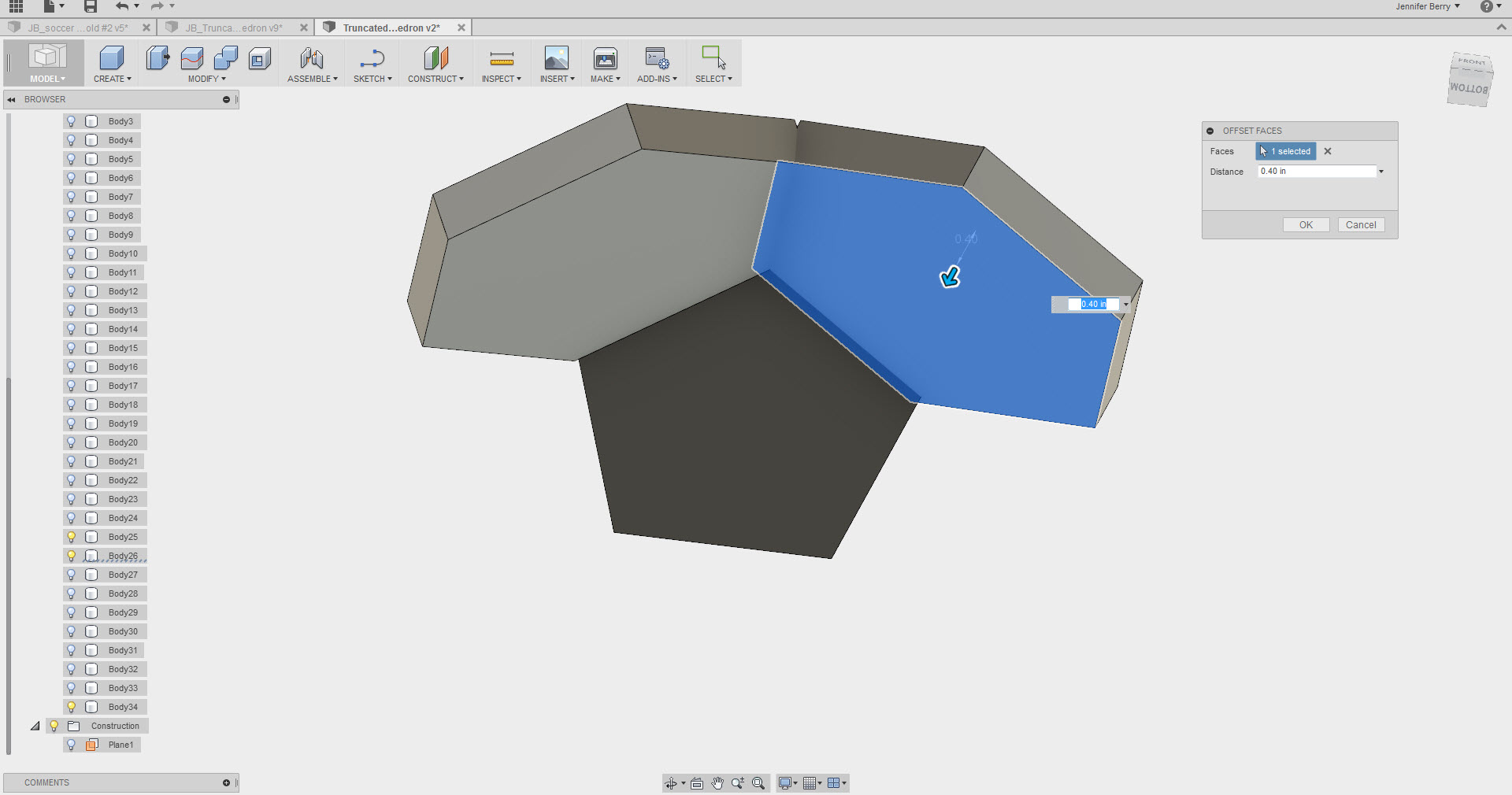Toggle the Construction folder visibility bulb
Screen dimensions: 1512x795
(54, 726)
